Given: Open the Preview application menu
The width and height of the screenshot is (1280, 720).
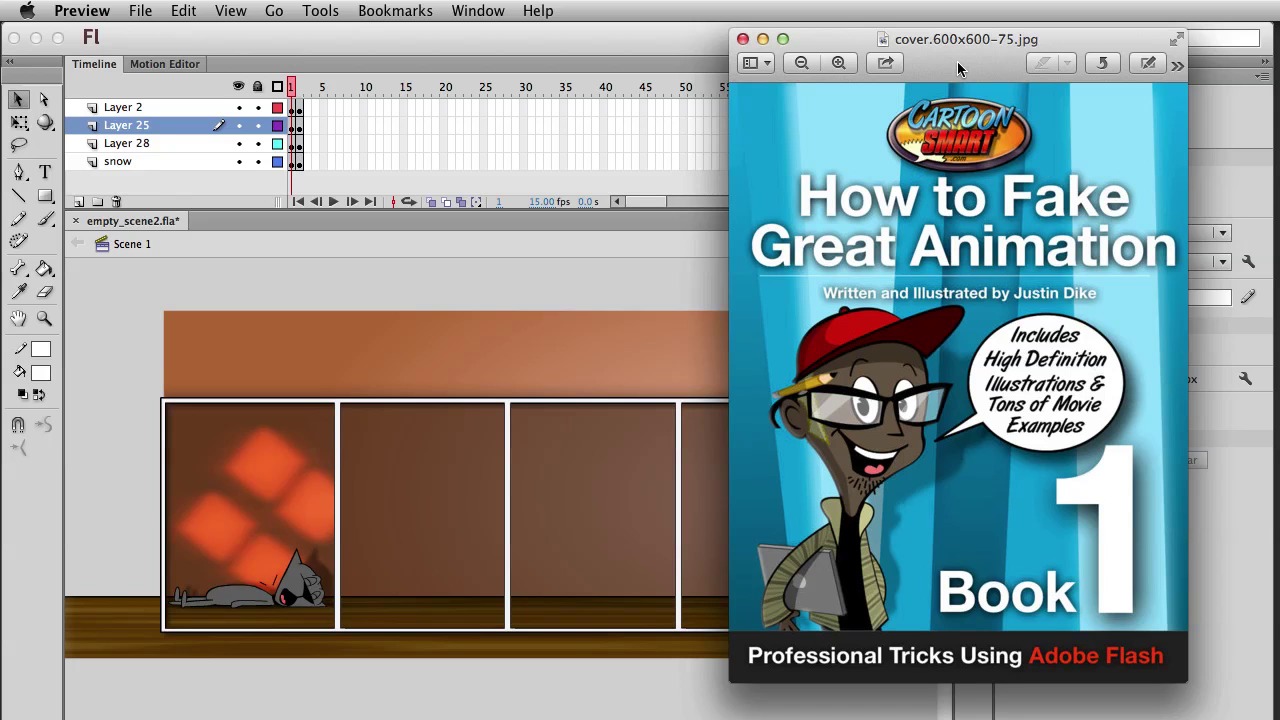Looking at the screenshot, I should tap(82, 11).
